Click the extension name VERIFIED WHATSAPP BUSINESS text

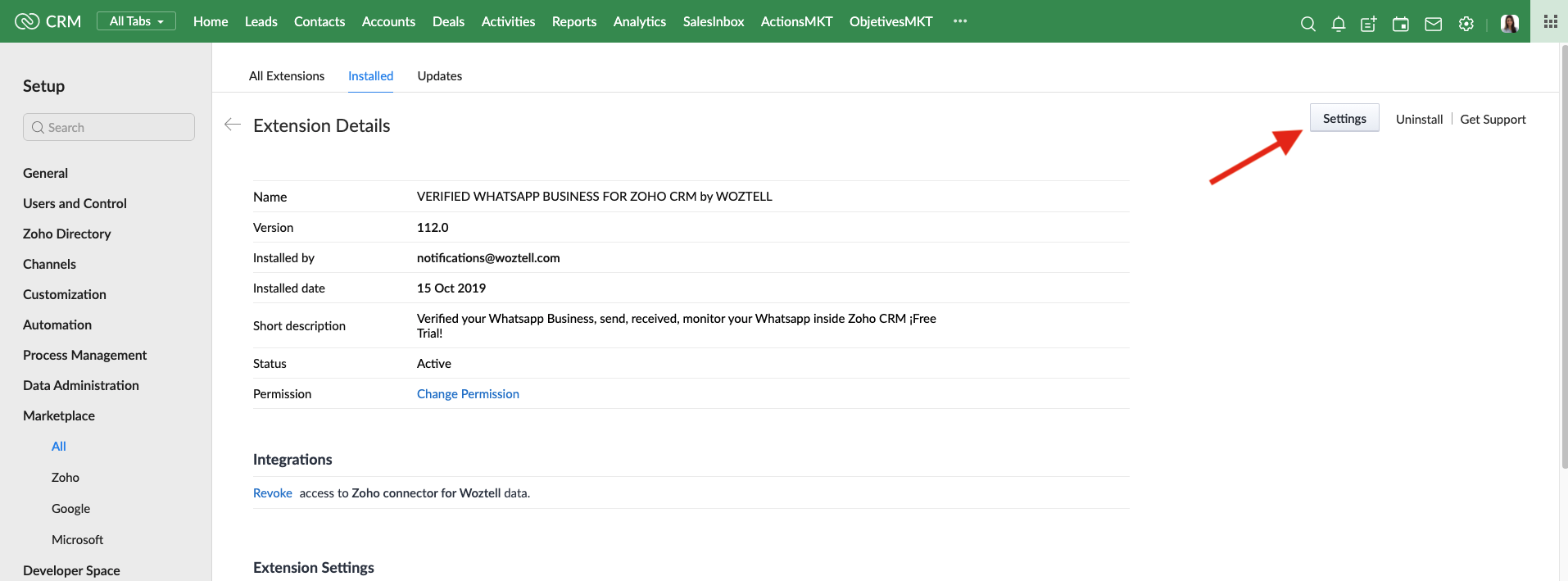coord(595,196)
